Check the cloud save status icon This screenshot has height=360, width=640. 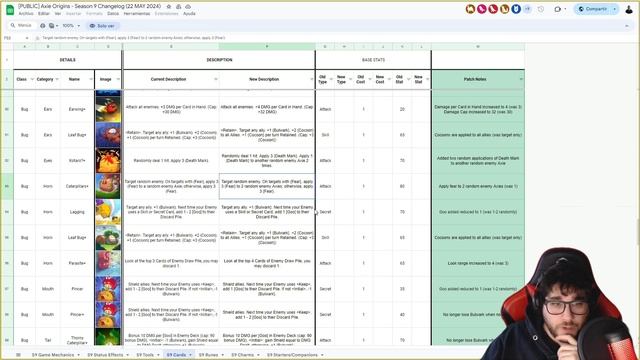188,7
